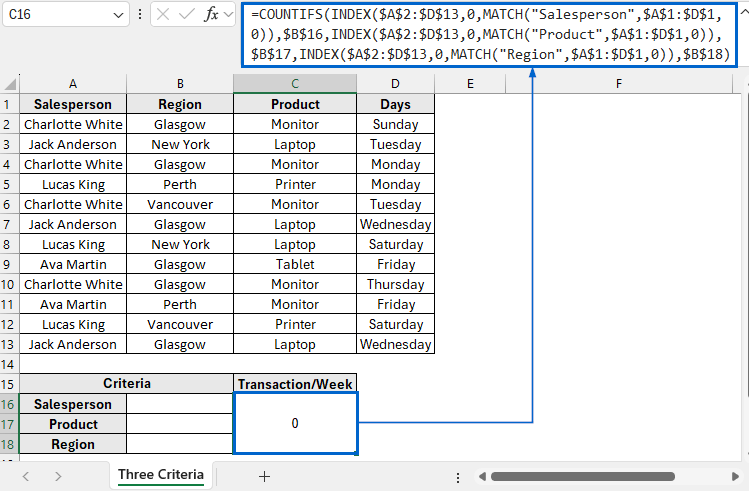Click the name box resize dots handle
Viewport: 749px width, 491px height.
tap(139, 15)
